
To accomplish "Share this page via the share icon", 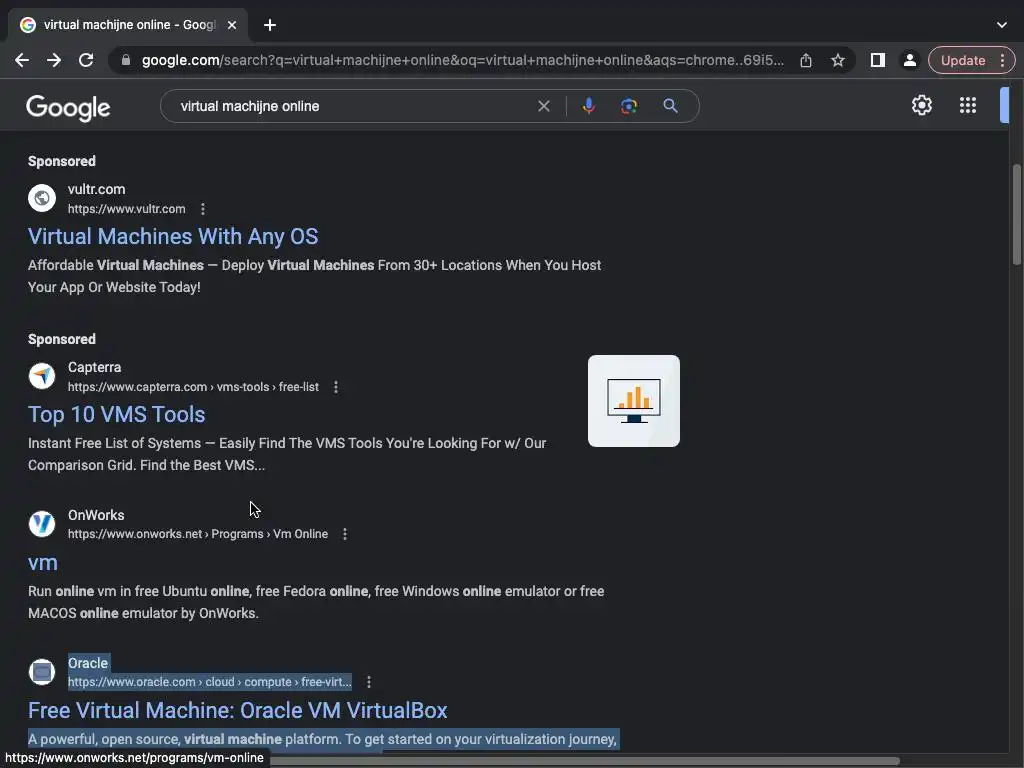I will click(x=806, y=60).
